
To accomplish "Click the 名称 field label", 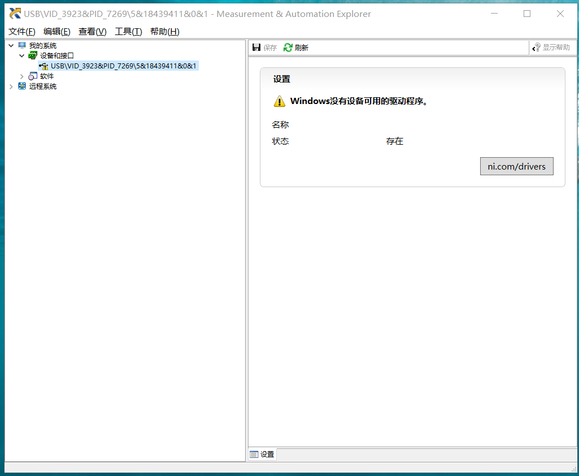I will pyautogui.click(x=280, y=125).
